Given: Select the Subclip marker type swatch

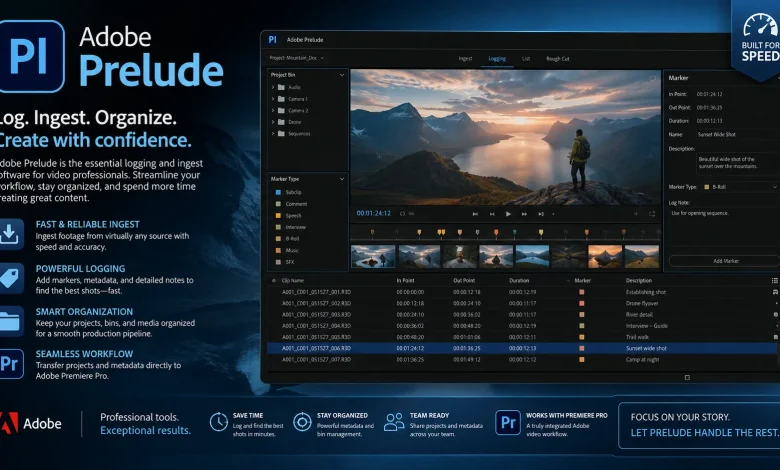Looking at the screenshot, I should point(278,192).
